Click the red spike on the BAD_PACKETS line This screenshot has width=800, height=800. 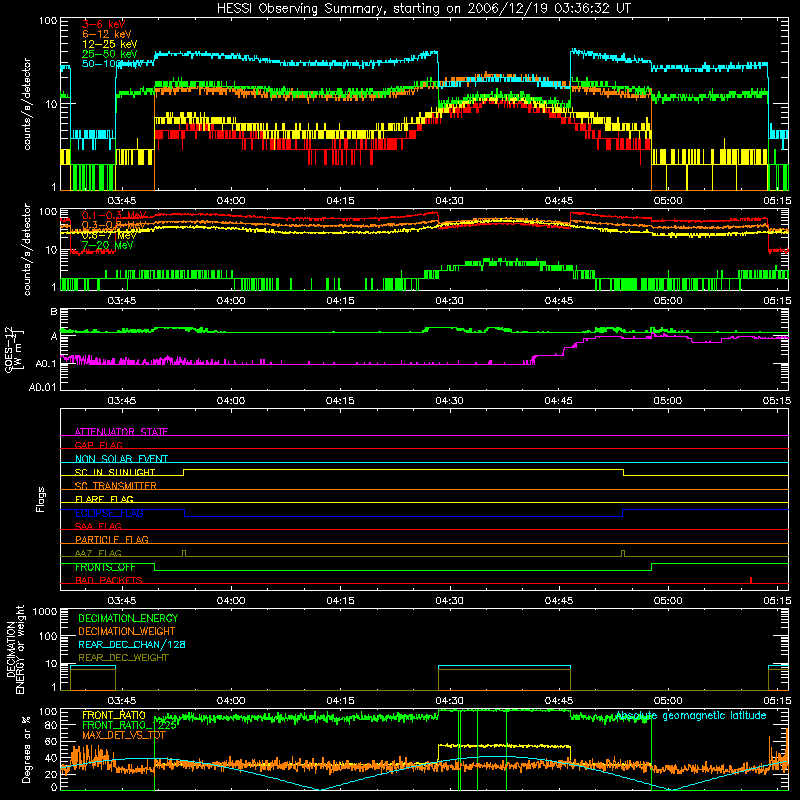pyautogui.click(x=751, y=580)
